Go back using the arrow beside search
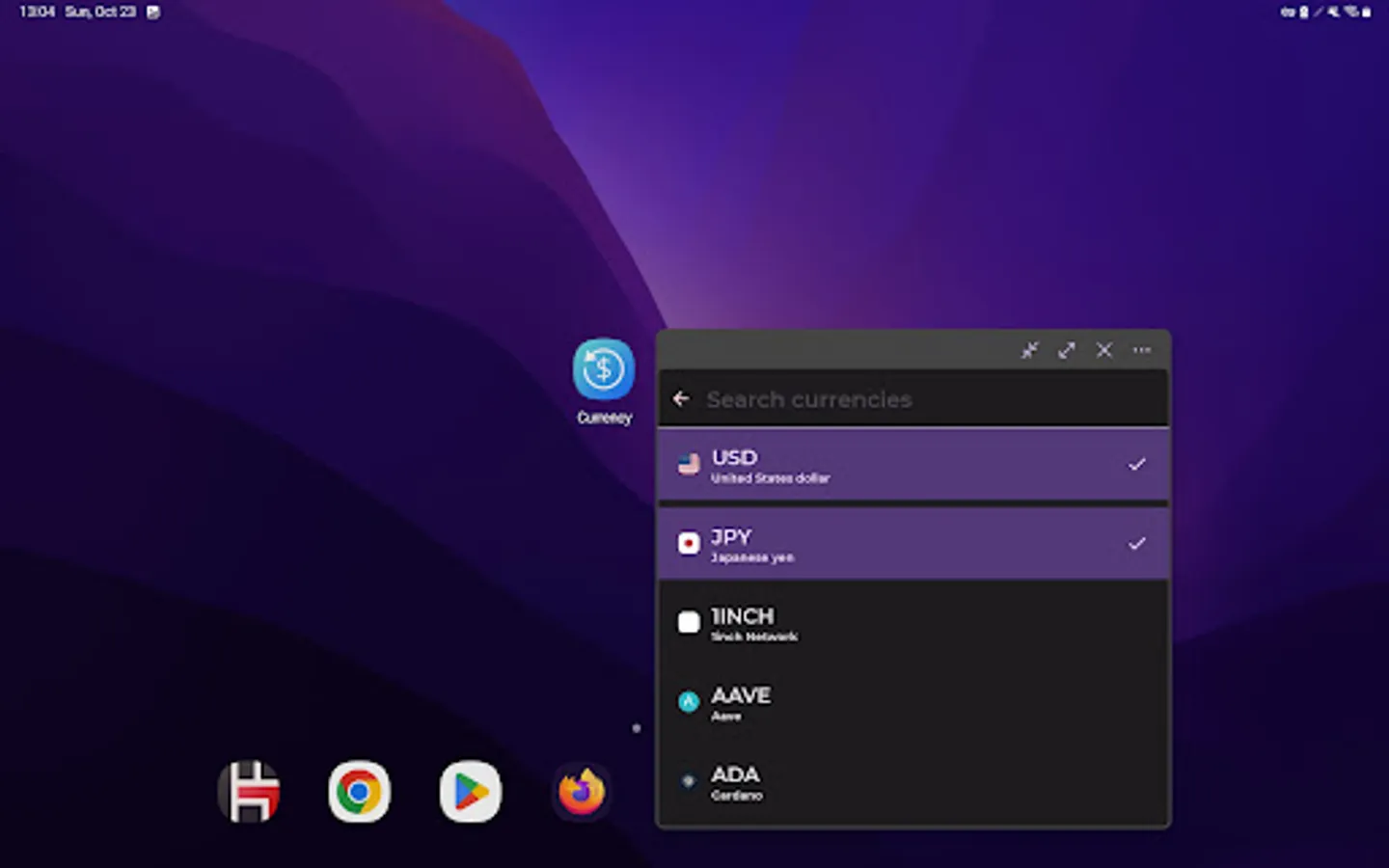 tap(681, 398)
